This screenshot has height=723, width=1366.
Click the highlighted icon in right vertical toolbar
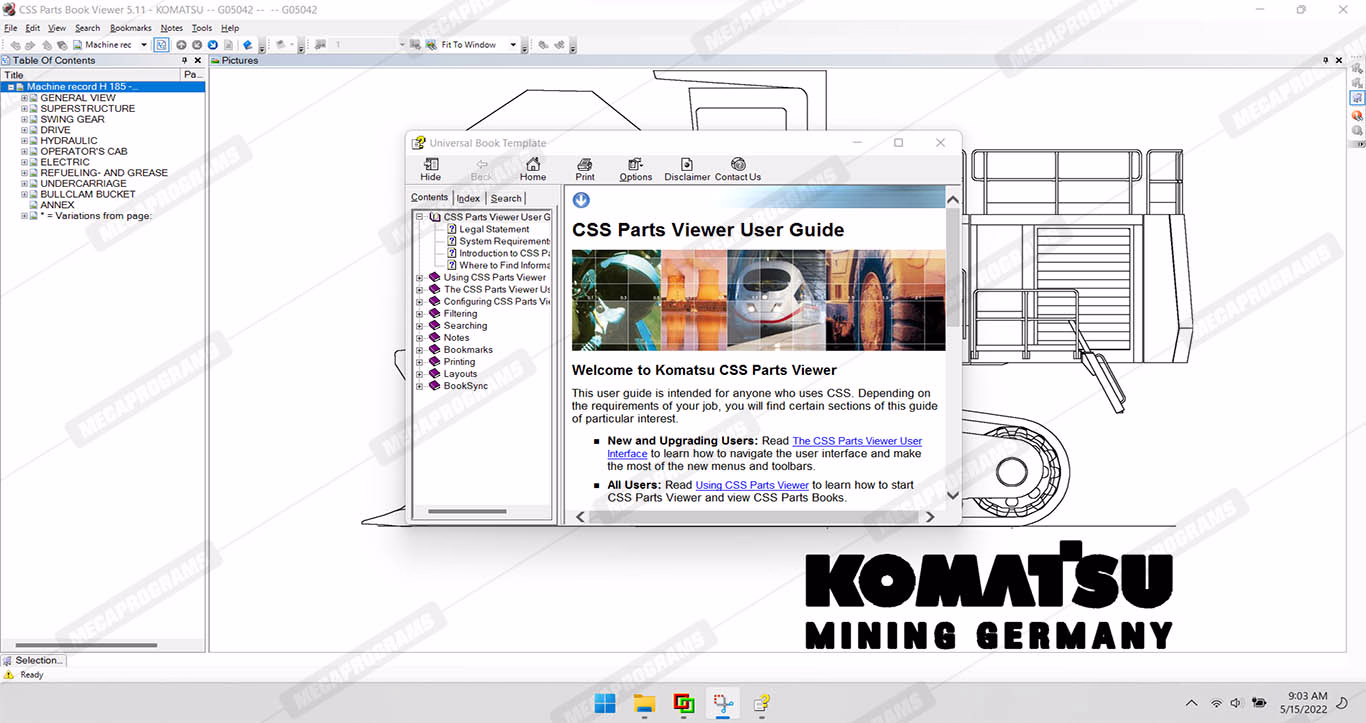click(x=1357, y=99)
